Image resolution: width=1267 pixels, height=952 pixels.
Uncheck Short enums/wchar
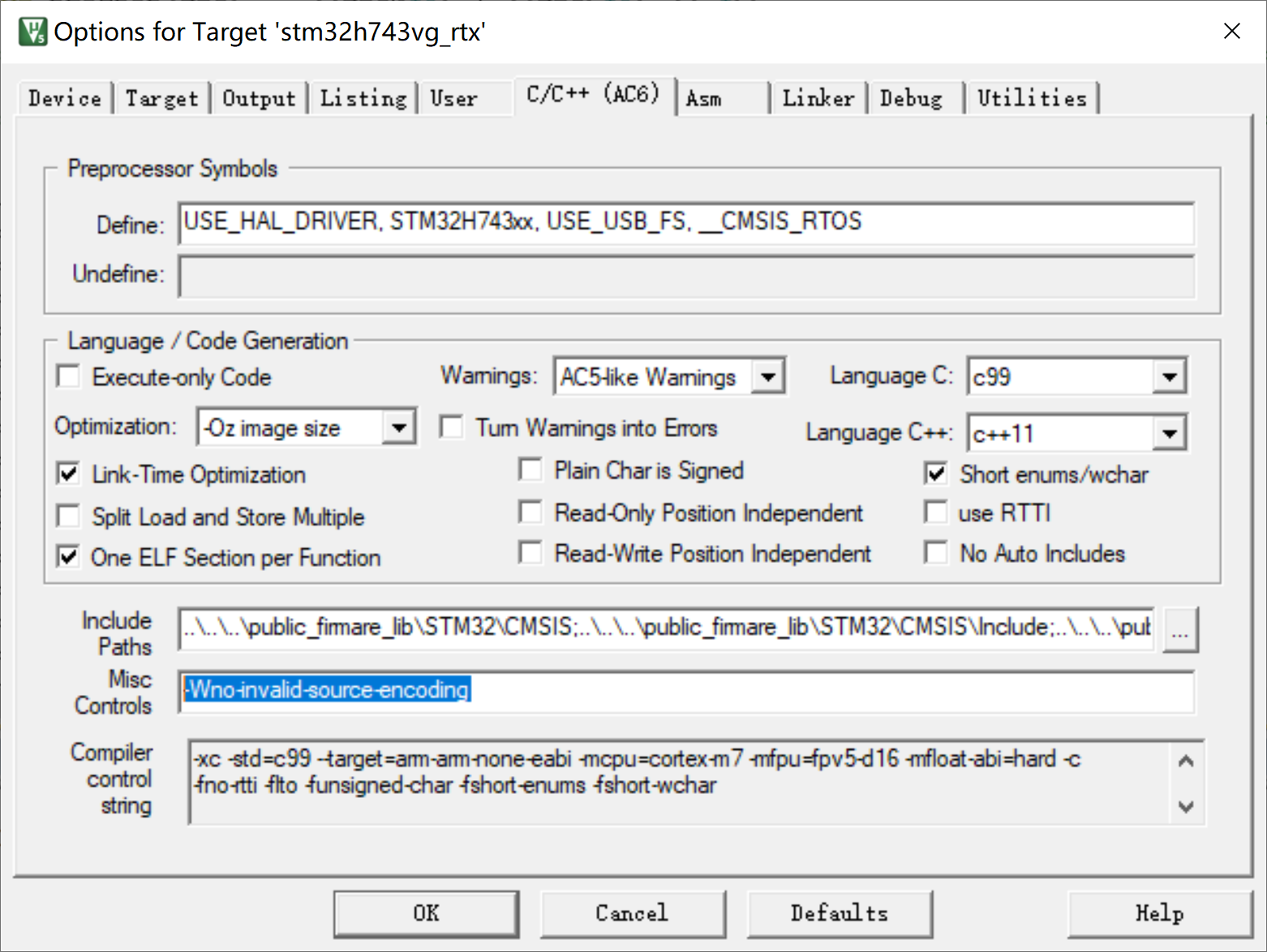tap(935, 474)
